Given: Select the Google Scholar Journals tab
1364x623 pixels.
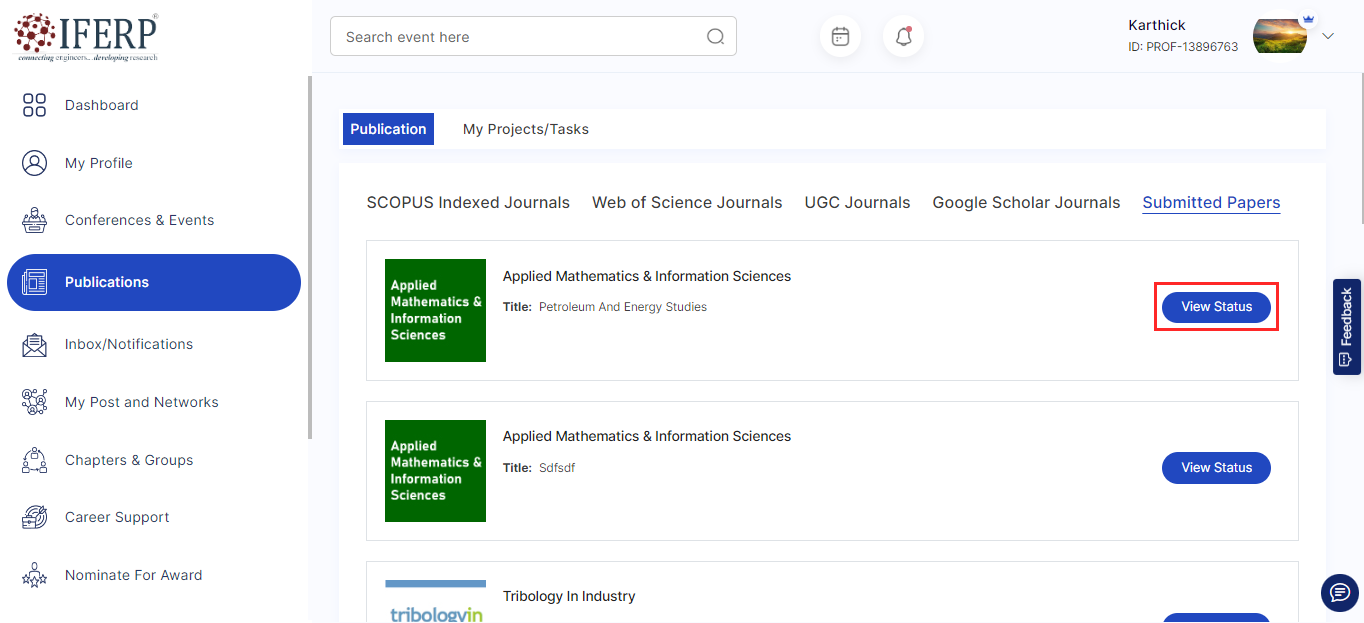Looking at the screenshot, I should (x=1026, y=203).
